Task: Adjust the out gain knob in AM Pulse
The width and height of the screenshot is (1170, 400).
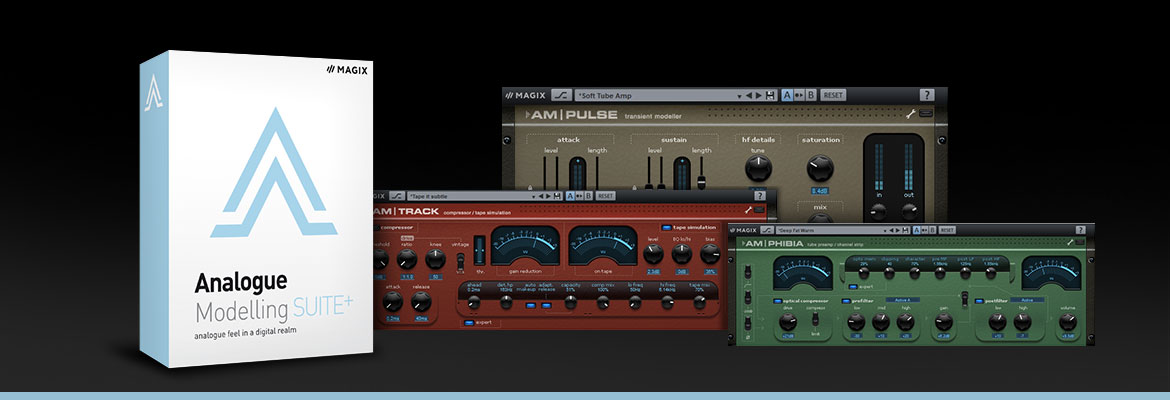Action: tap(910, 212)
